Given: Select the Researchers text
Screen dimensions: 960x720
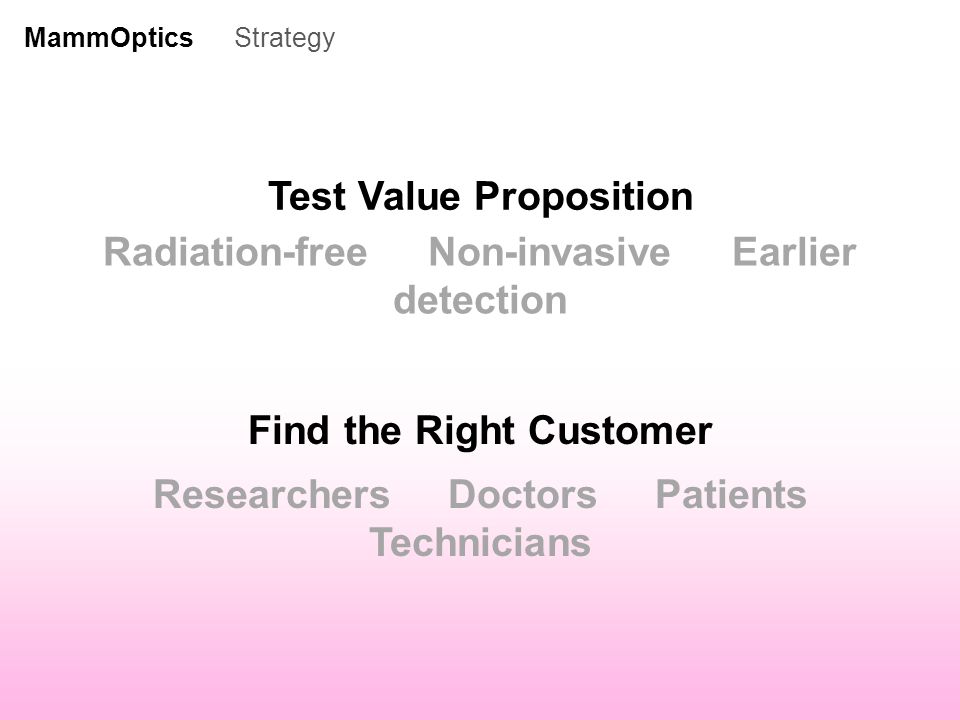Looking at the screenshot, I should coord(272,494).
